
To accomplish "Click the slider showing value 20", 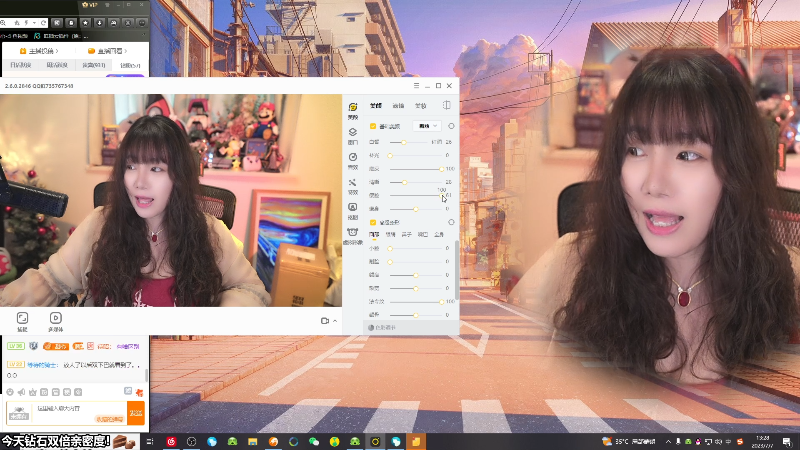I will point(416,182).
